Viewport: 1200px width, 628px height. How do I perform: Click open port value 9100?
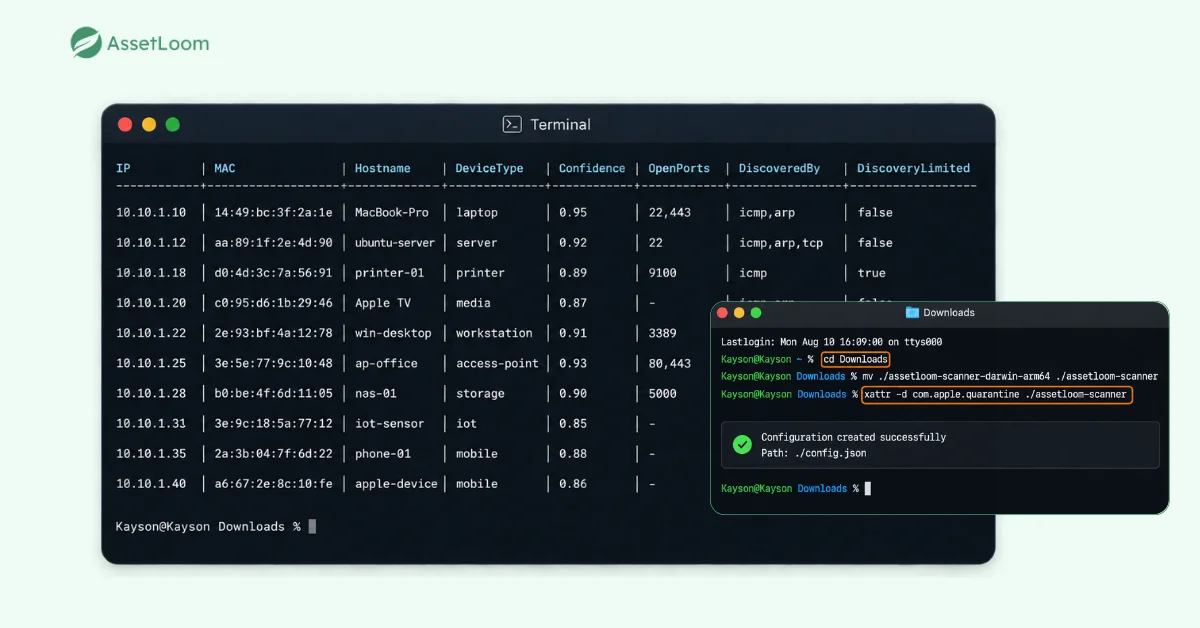pos(663,273)
